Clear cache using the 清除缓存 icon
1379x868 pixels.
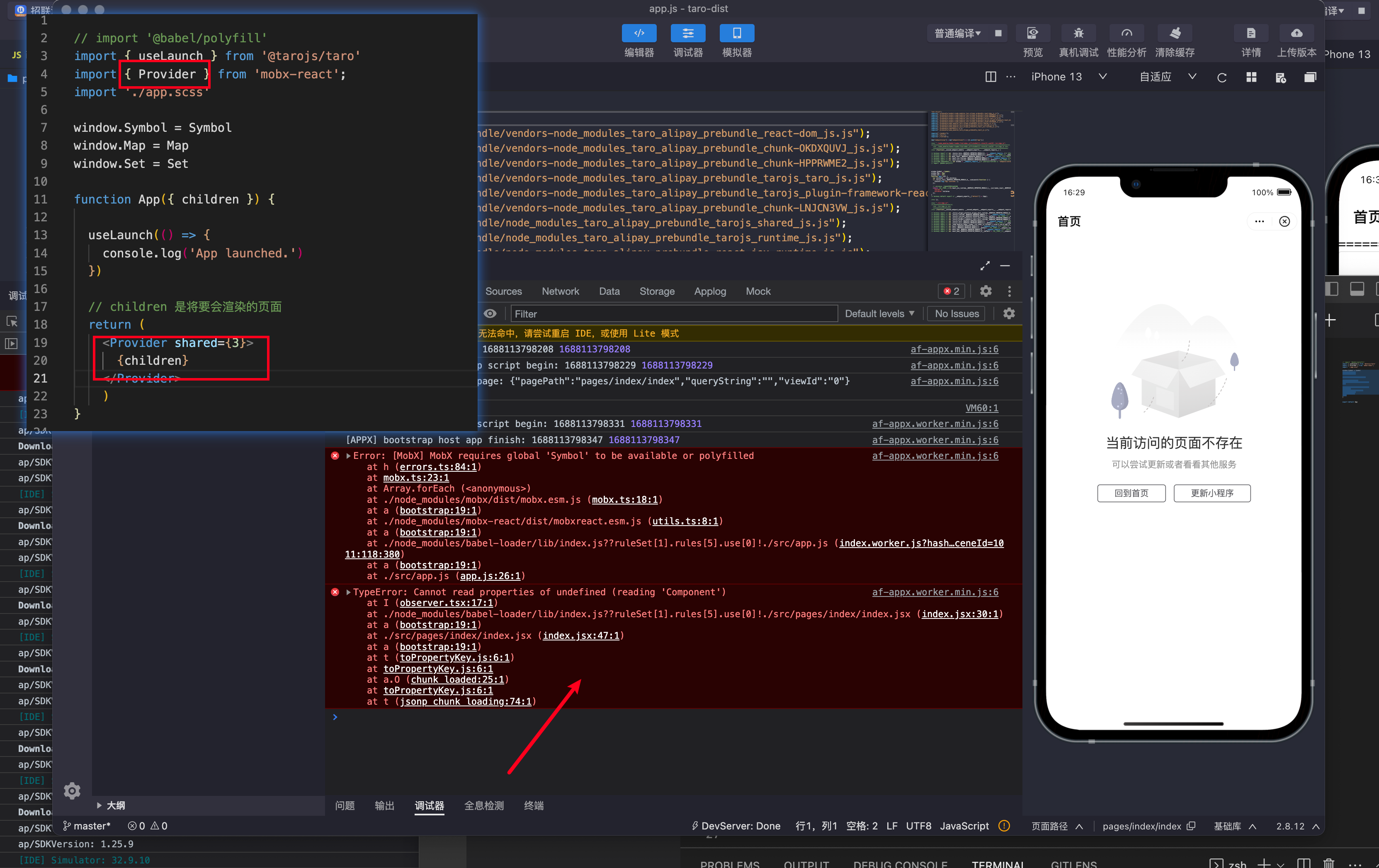pos(1175,33)
